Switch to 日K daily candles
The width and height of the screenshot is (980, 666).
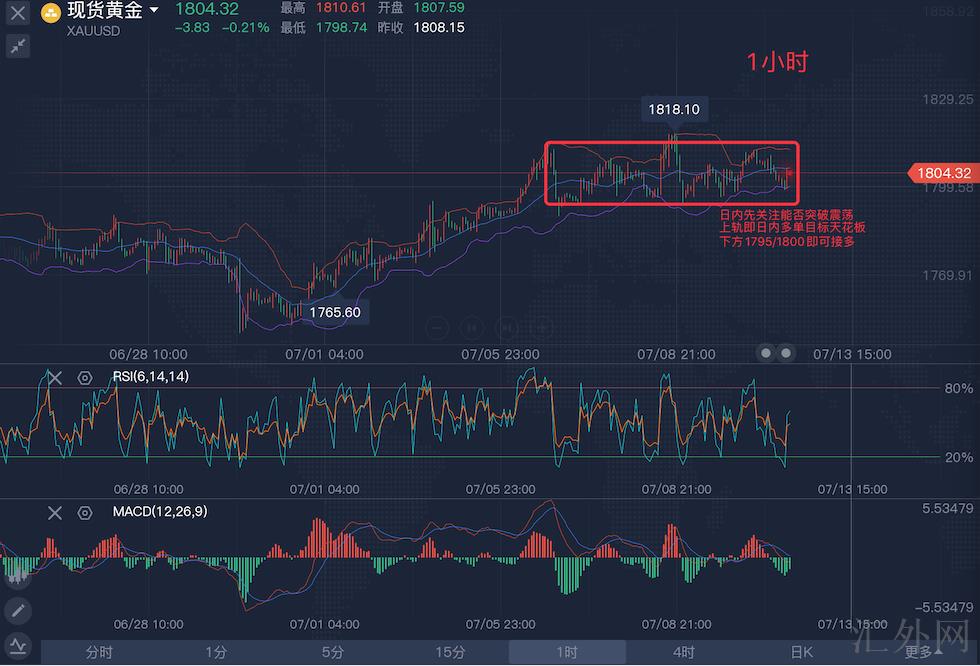pos(801,652)
